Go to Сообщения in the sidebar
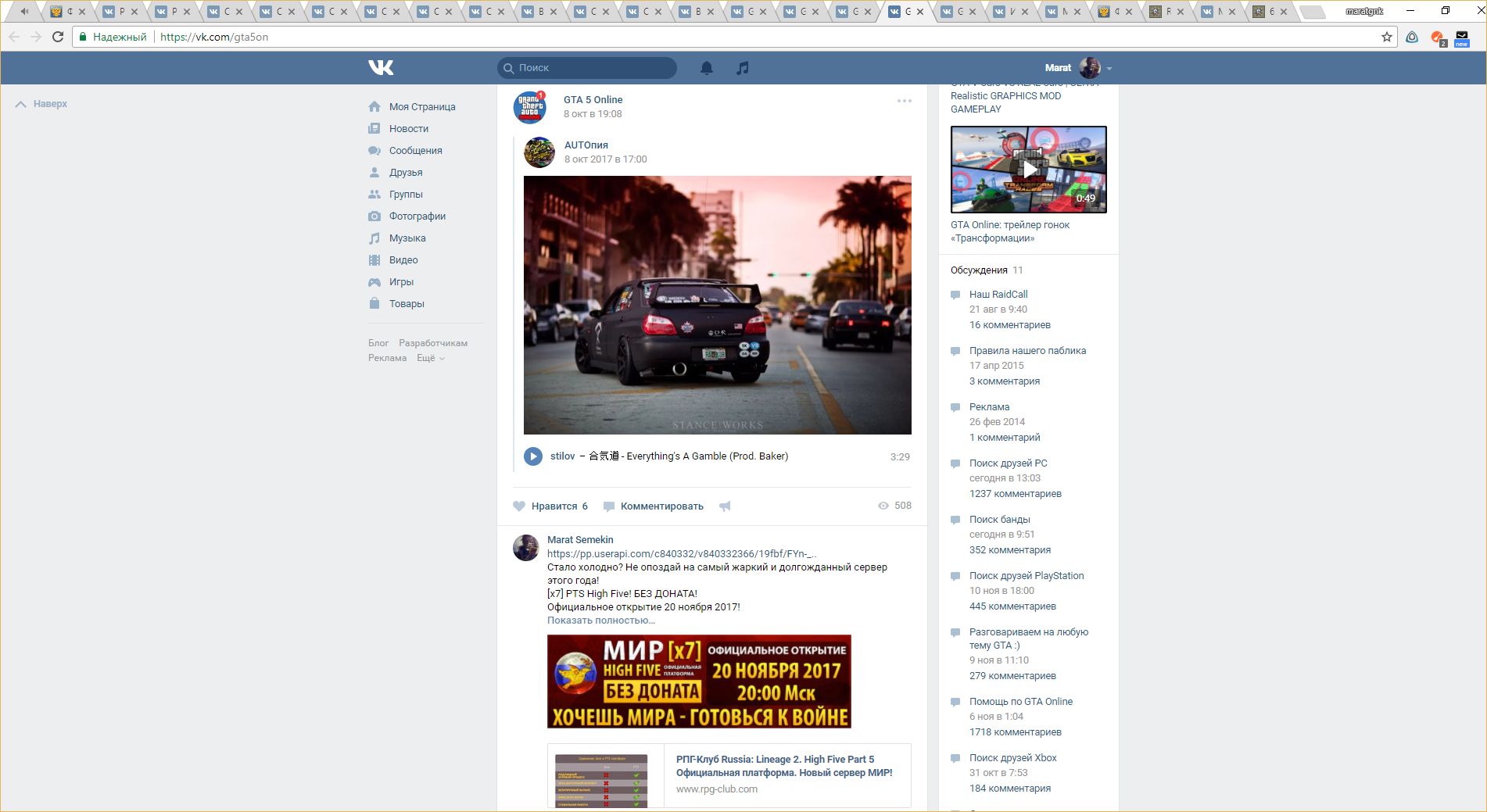The width and height of the screenshot is (1487, 812). pos(415,151)
